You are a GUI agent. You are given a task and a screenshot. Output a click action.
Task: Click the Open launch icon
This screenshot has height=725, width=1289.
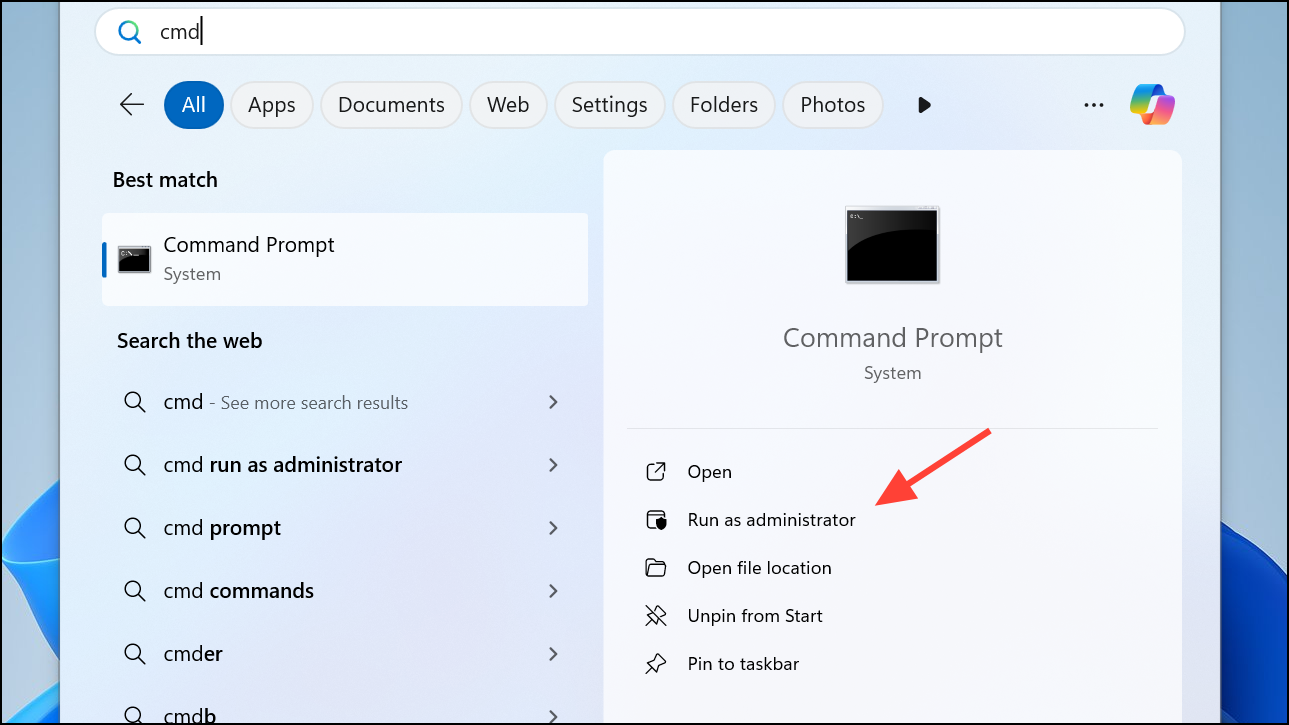[x=656, y=472]
